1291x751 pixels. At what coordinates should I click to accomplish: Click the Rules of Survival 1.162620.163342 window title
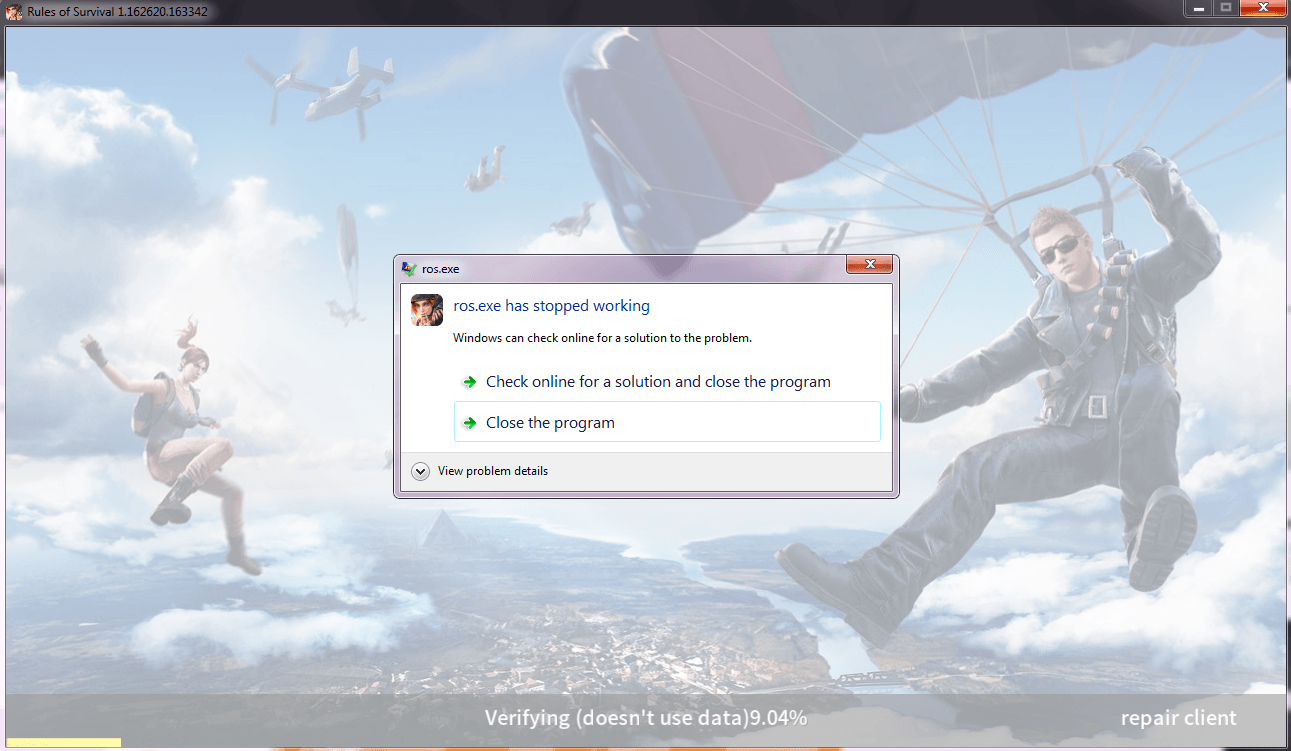(119, 11)
